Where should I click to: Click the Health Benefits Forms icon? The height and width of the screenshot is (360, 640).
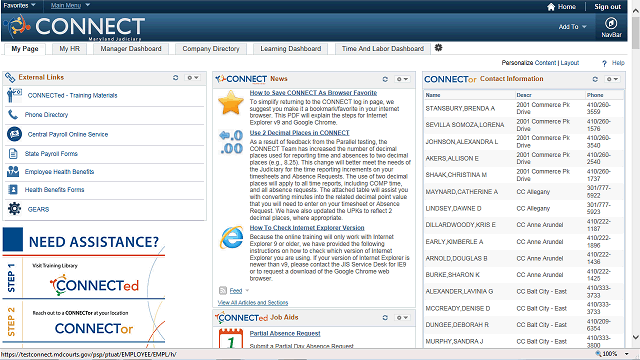[x=13, y=189]
